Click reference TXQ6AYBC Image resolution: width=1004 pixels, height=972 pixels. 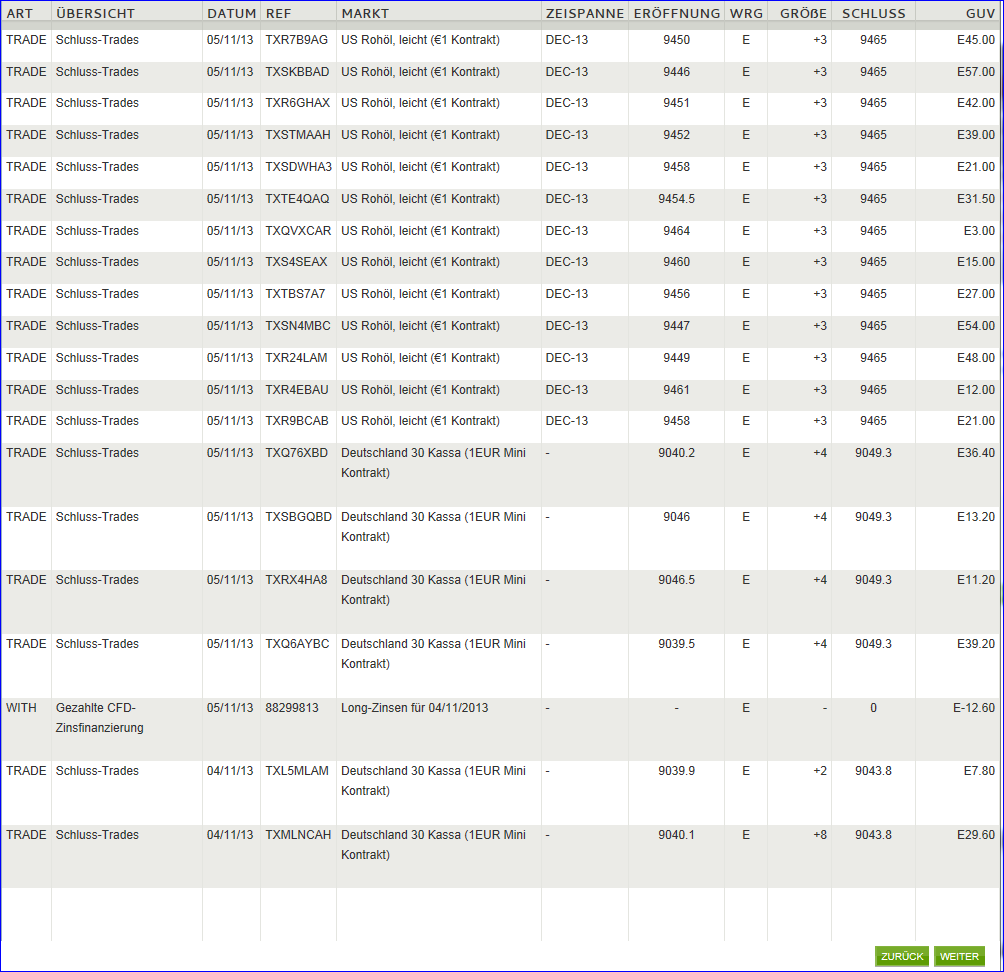coord(297,644)
